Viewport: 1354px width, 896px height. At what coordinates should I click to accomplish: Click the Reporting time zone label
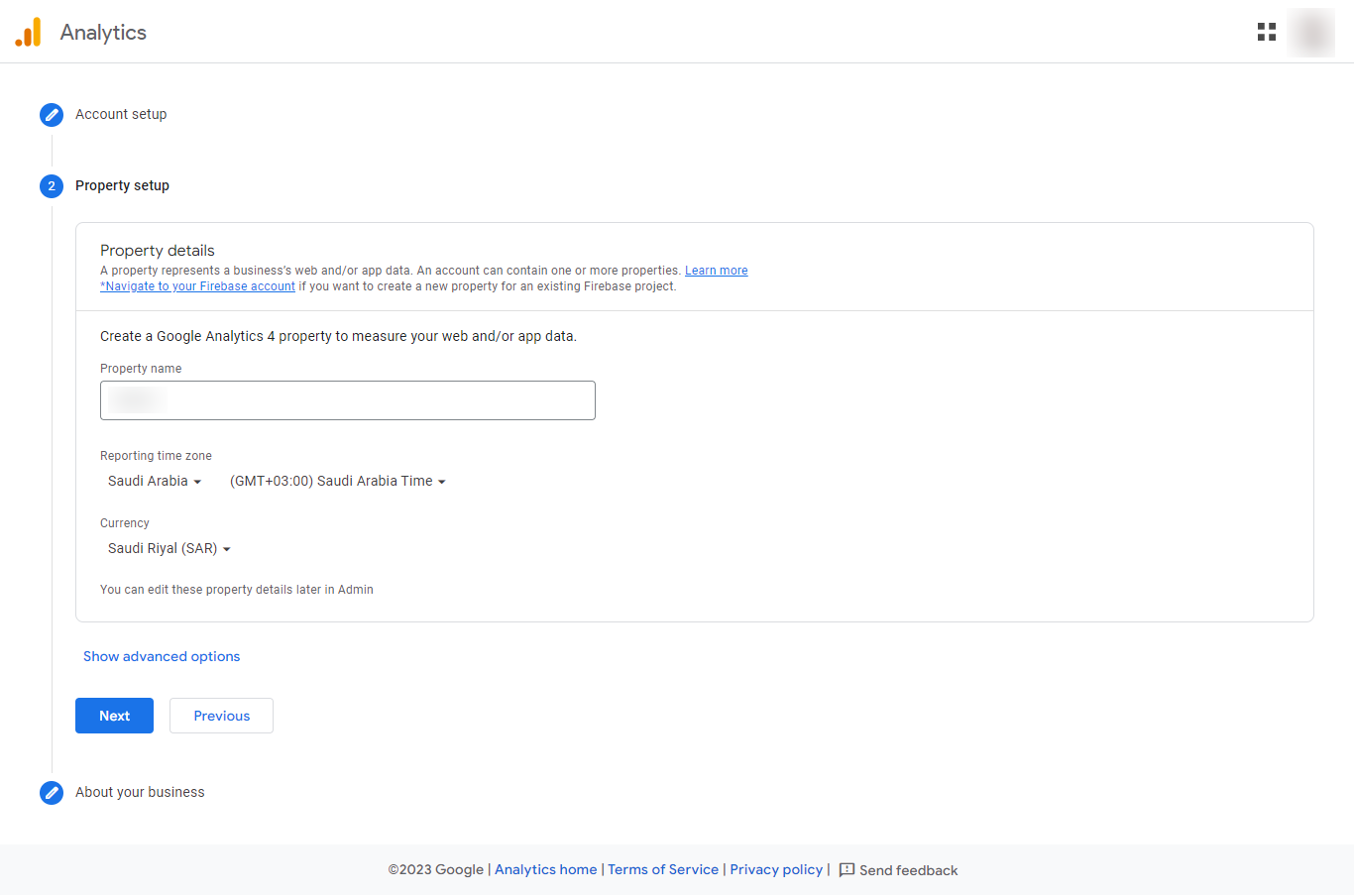(x=156, y=456)
